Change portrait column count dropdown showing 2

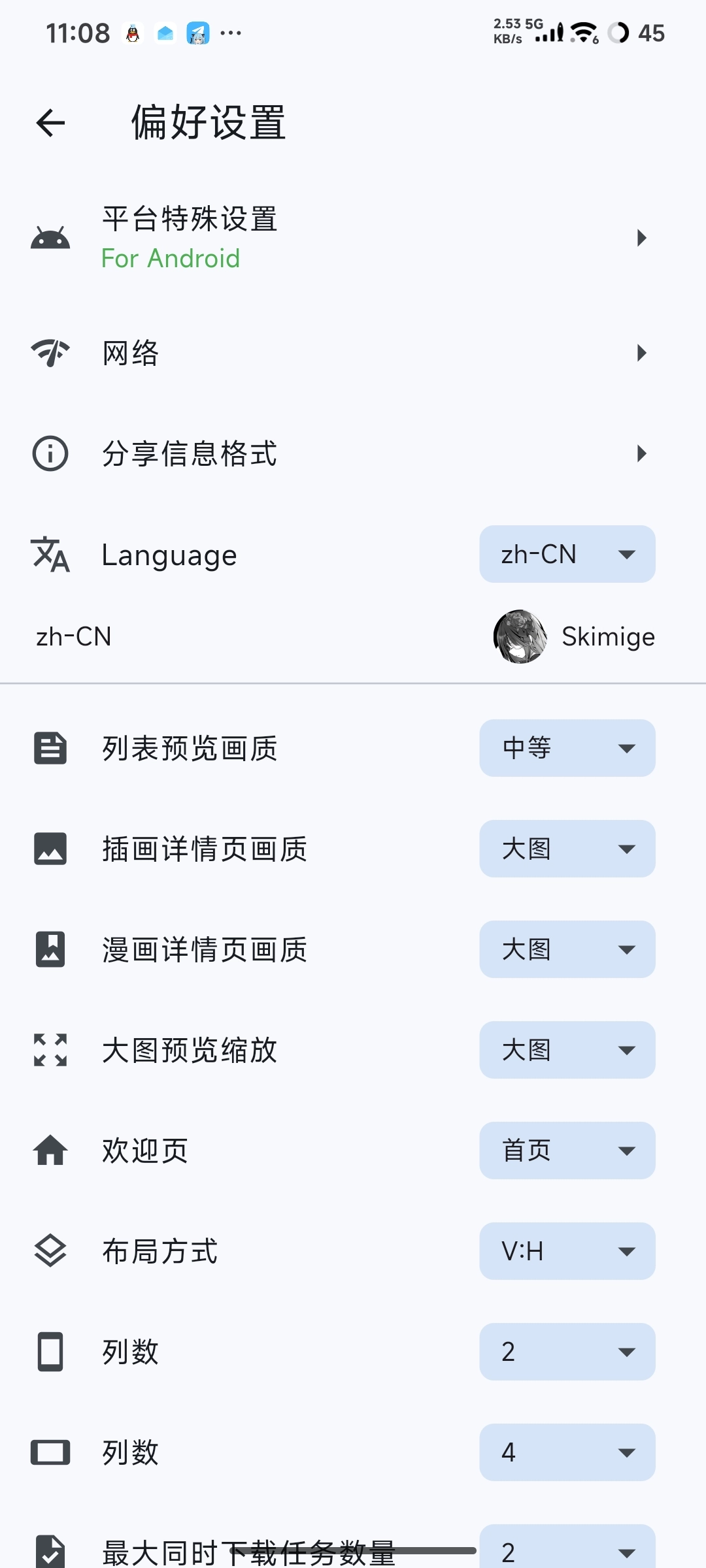[567, 1352]
